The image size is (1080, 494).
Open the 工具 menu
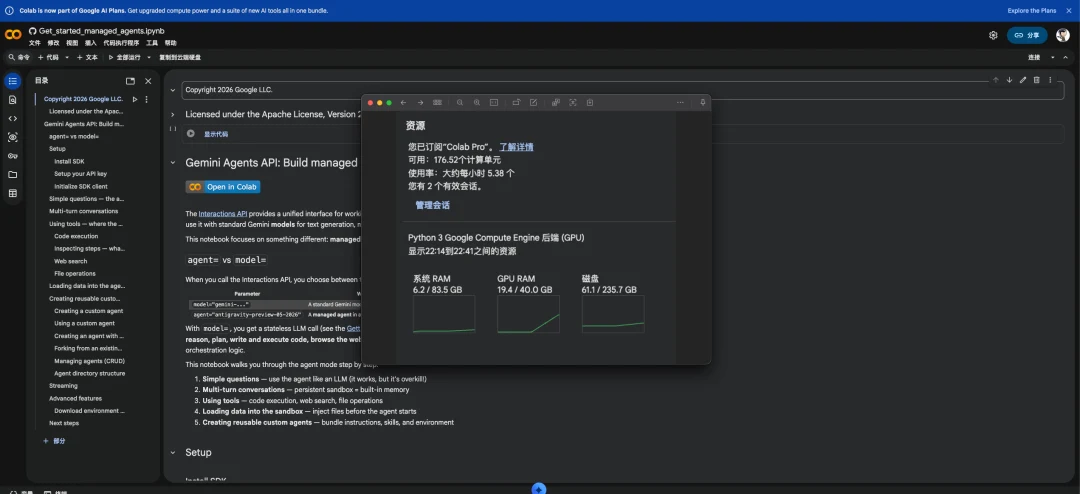coord(152,43)
